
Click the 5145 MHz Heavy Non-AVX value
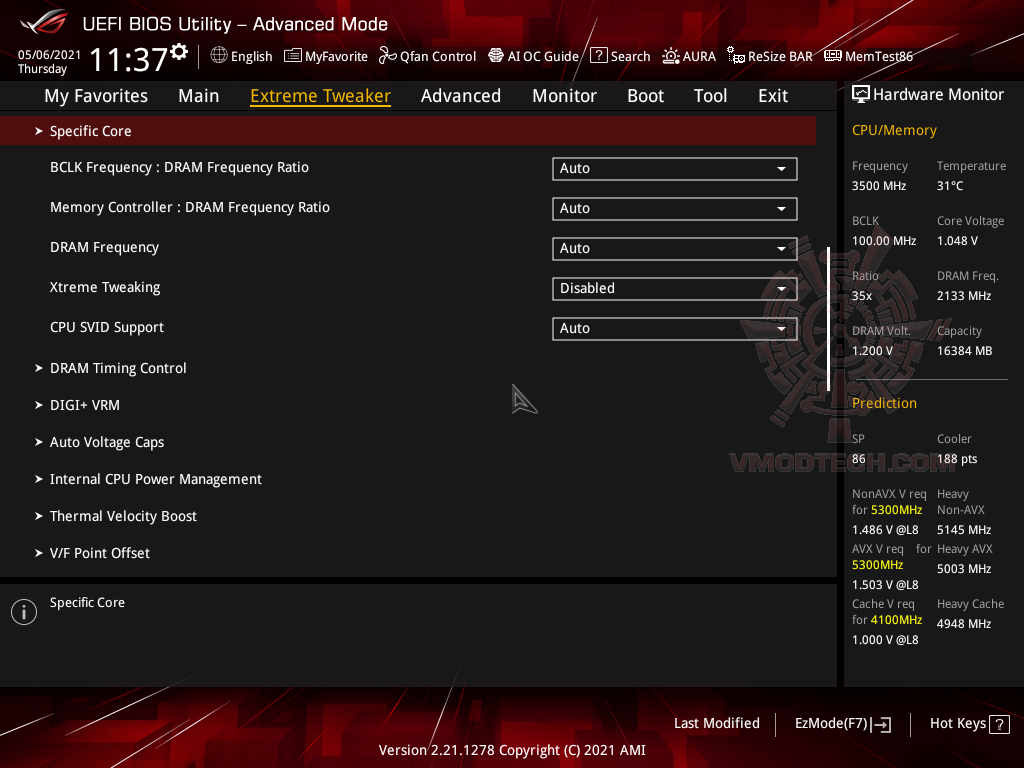[964, 530]
